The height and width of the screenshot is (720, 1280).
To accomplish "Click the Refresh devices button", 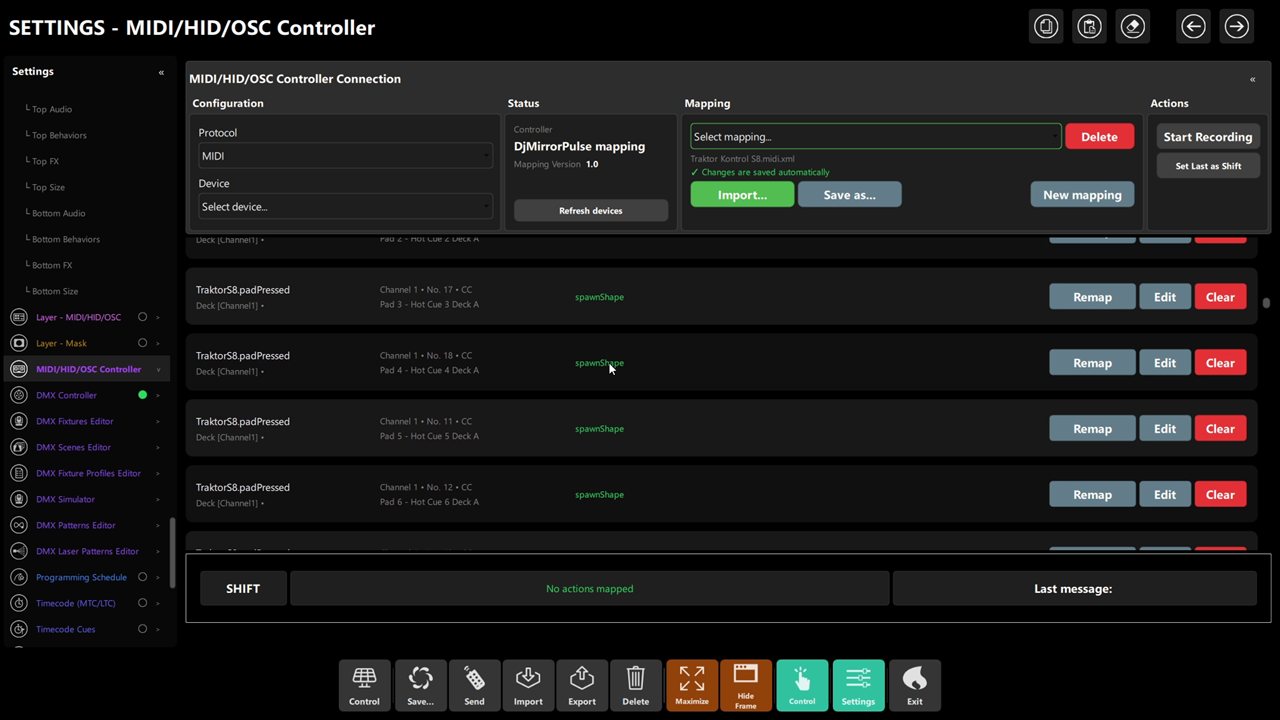I will [x=591, y=211].
